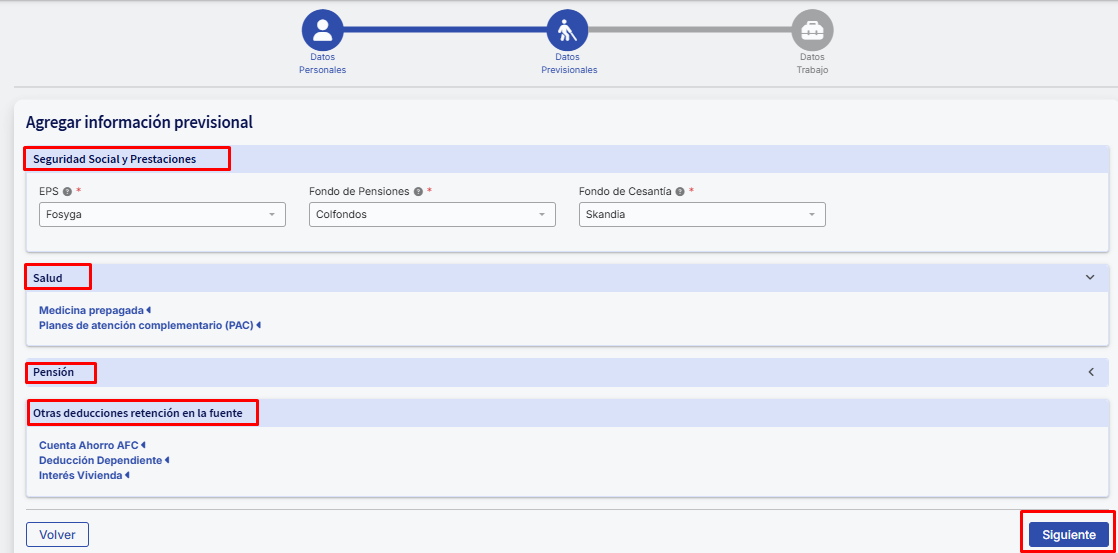The image size is (1118, 553).
Task: Click the Siguiente button
Action: (x=1069, y=534)
